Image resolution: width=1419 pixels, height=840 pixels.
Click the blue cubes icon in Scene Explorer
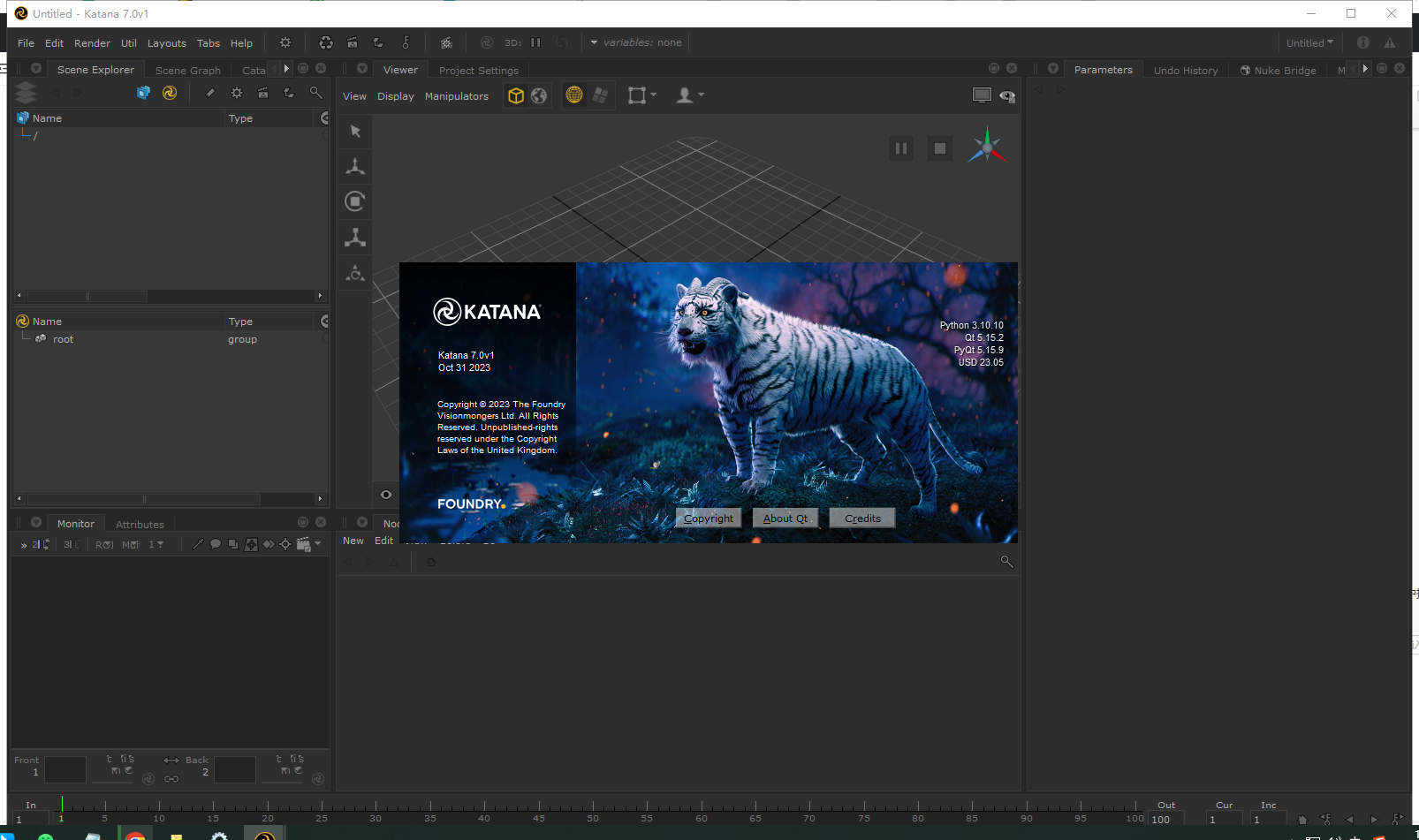(143, 93)
